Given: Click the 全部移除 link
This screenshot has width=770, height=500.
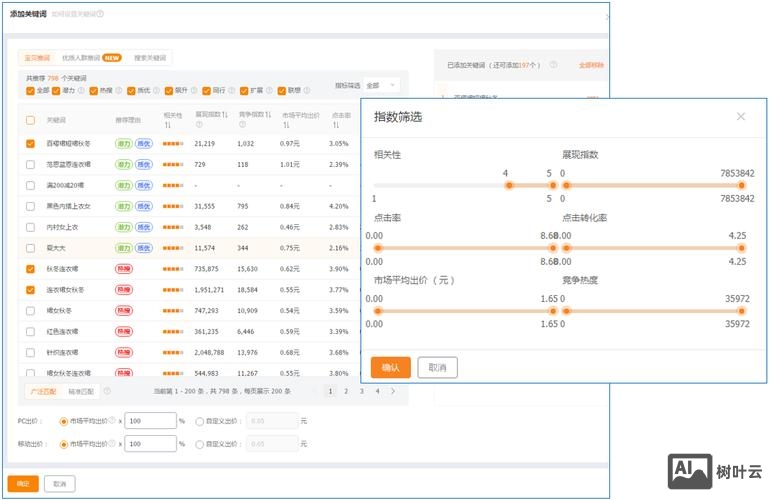Looking at the screenshot, I should pos(591,65).
